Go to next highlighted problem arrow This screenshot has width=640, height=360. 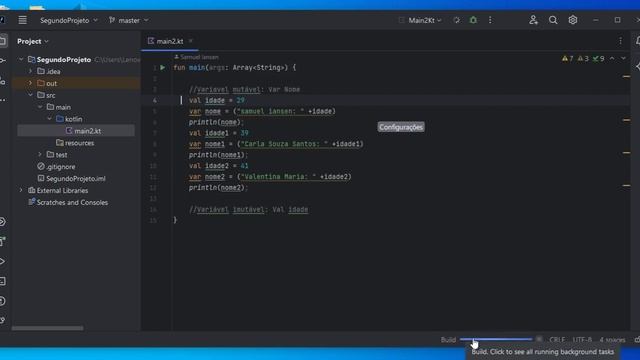(623, 58)
